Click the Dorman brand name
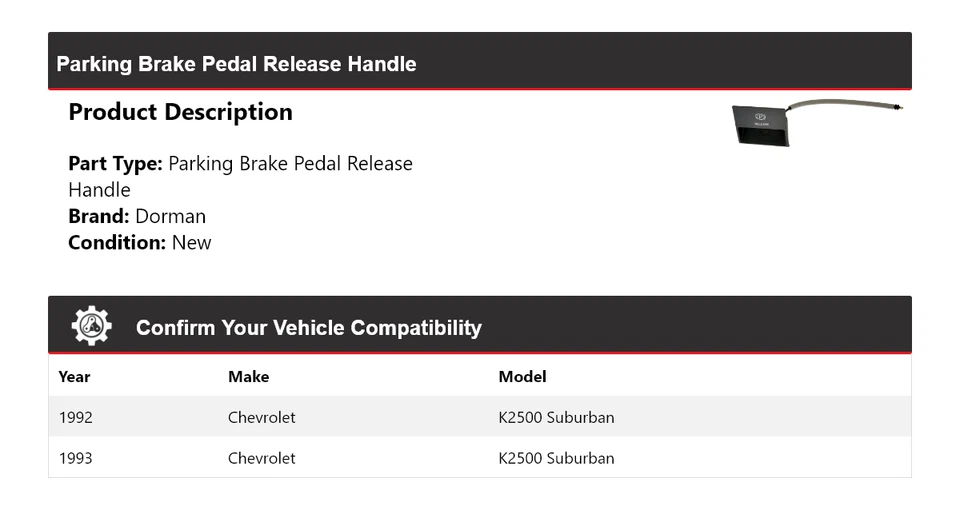Viewport: 960px width, 510px height. (x=170, y=216)
